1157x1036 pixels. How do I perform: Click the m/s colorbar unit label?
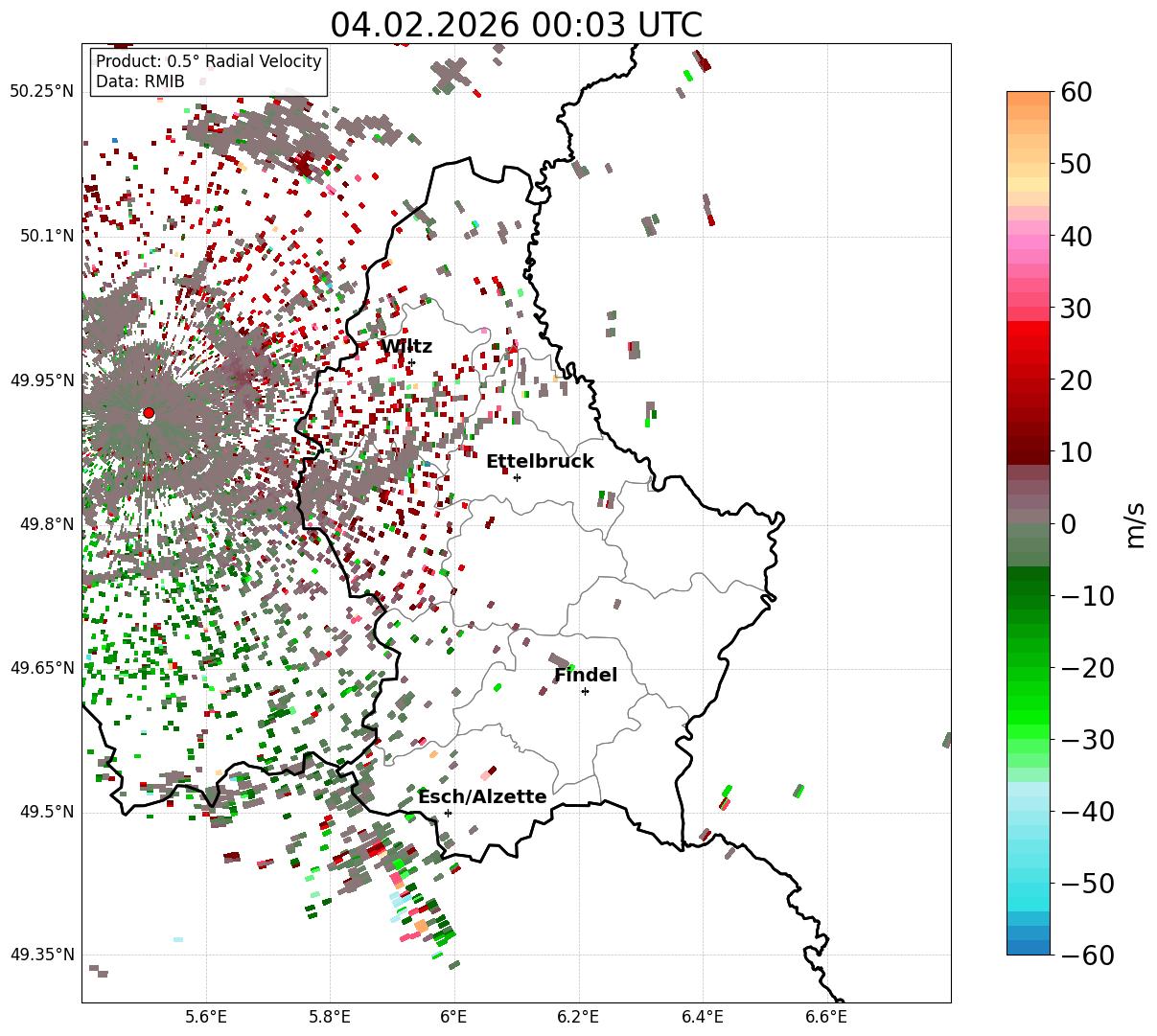click(x=1135, y=523)
